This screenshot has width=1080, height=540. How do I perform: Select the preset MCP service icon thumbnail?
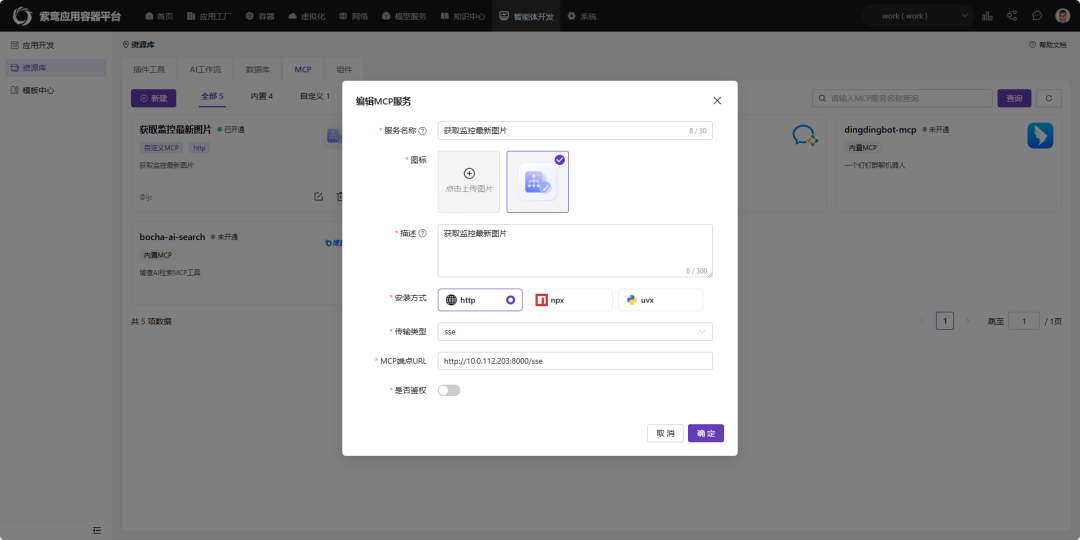(538, 182)
